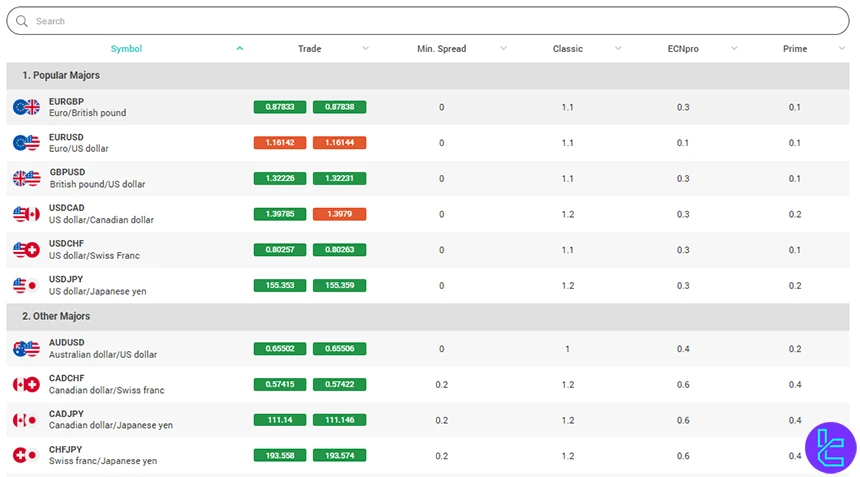The image size is (860, 477).
Task: Expand the Min. Spread column chevron
Action: point(502,49)
